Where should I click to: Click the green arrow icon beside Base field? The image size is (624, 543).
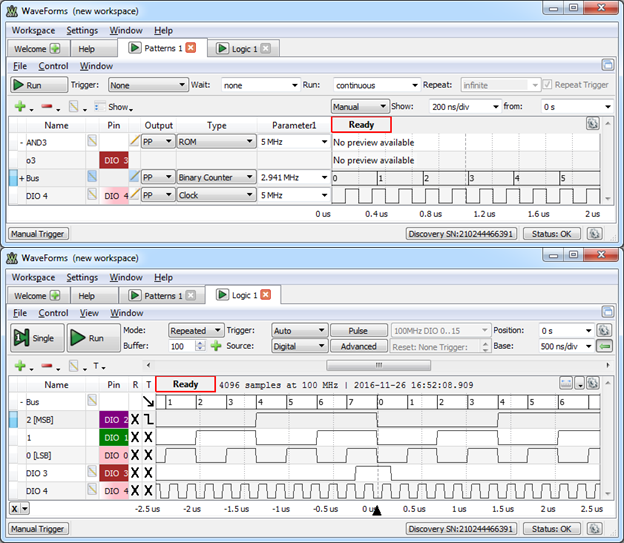click(604, 346)
